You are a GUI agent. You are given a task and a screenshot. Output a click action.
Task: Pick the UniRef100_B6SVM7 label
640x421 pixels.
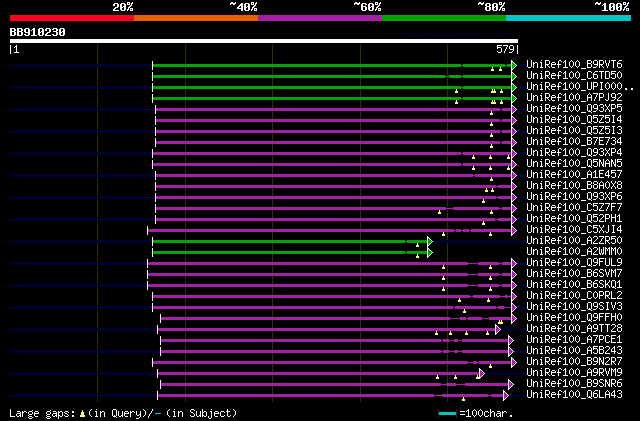(x=574, y=274)
